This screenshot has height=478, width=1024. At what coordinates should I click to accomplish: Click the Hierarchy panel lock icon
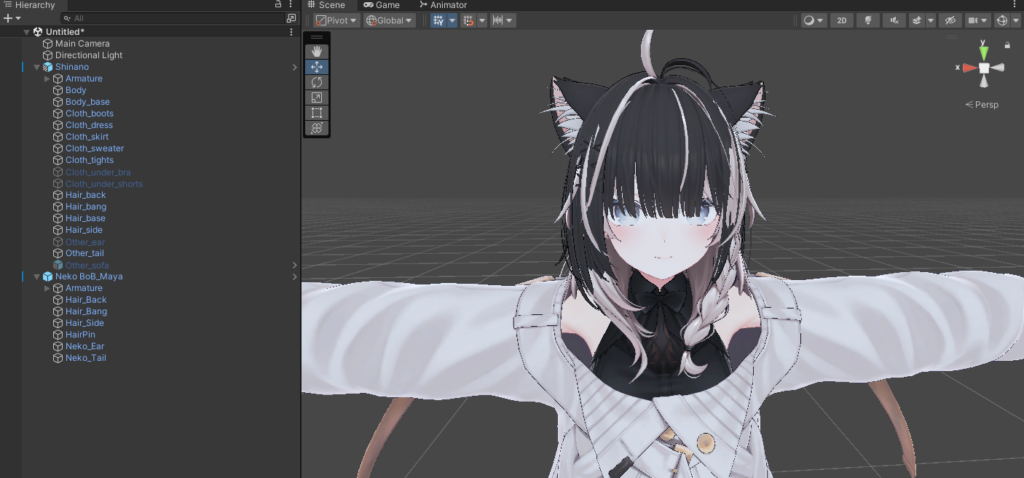tap(278, 4)
